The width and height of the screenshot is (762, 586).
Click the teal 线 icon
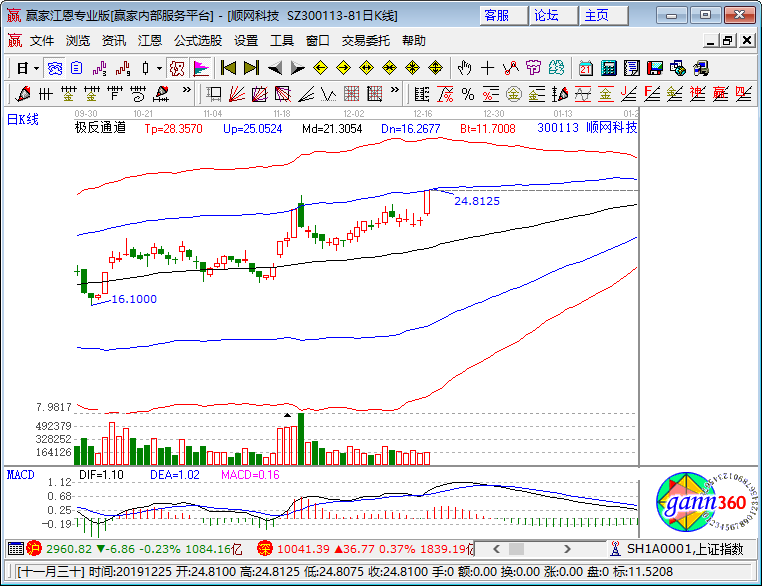pyautogui.click(x=556, y=68)
